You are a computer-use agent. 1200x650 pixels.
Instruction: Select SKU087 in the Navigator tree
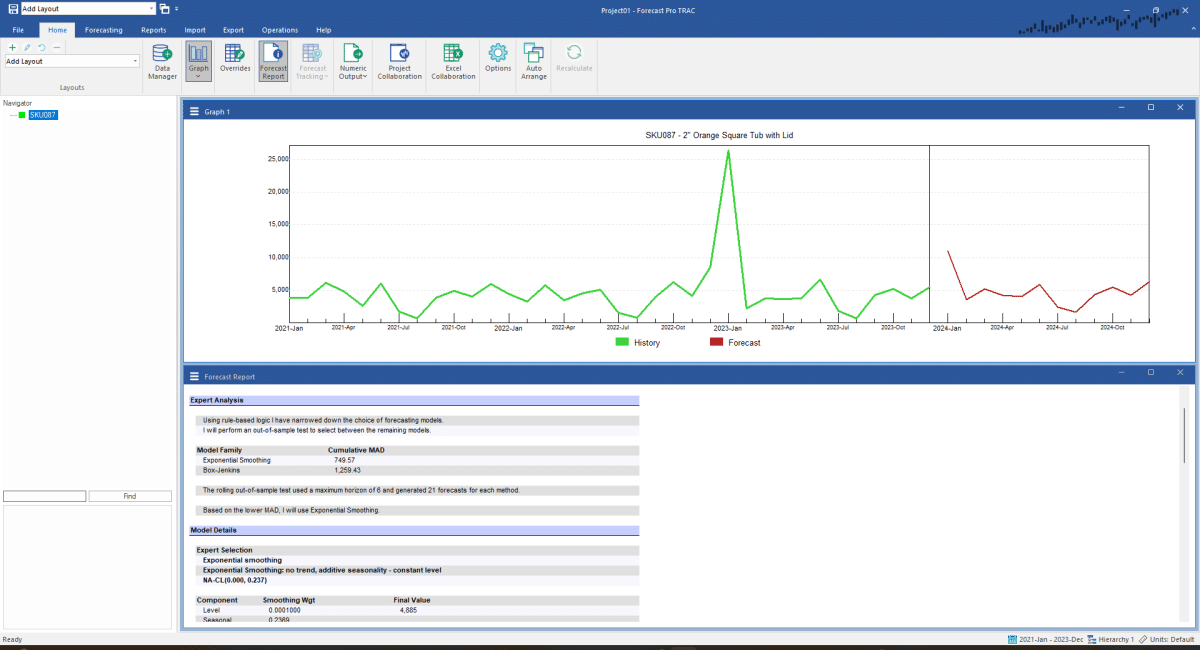[x=43, y=115]
